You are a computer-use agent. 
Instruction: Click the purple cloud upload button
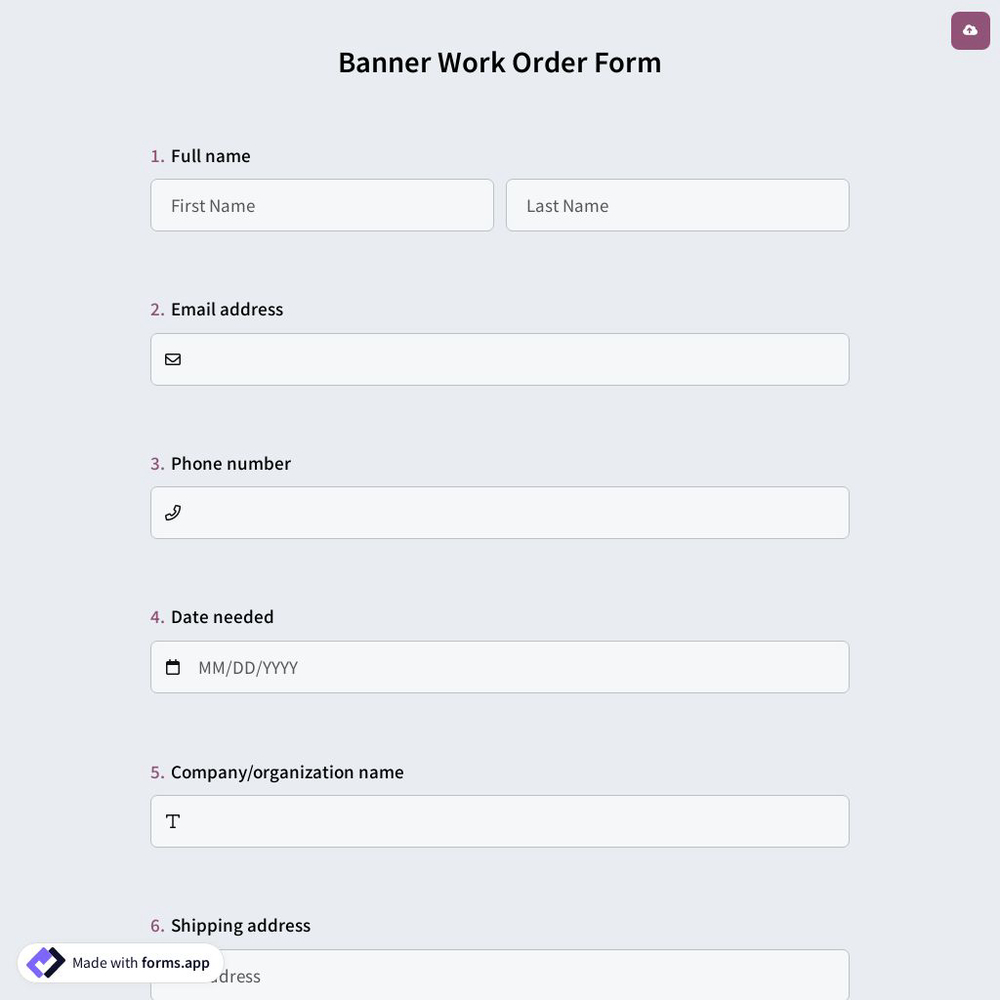[969, 28]
